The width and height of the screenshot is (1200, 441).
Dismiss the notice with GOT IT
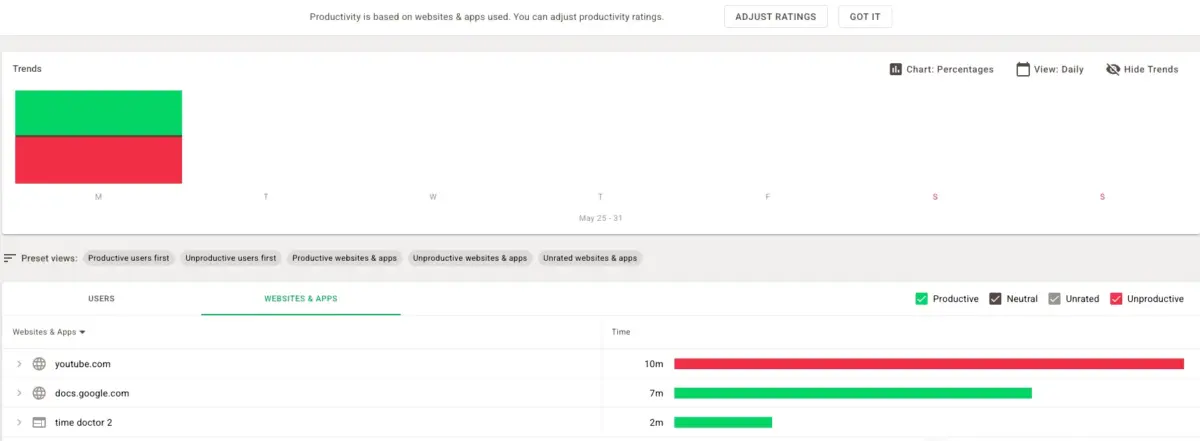[865, 17]
